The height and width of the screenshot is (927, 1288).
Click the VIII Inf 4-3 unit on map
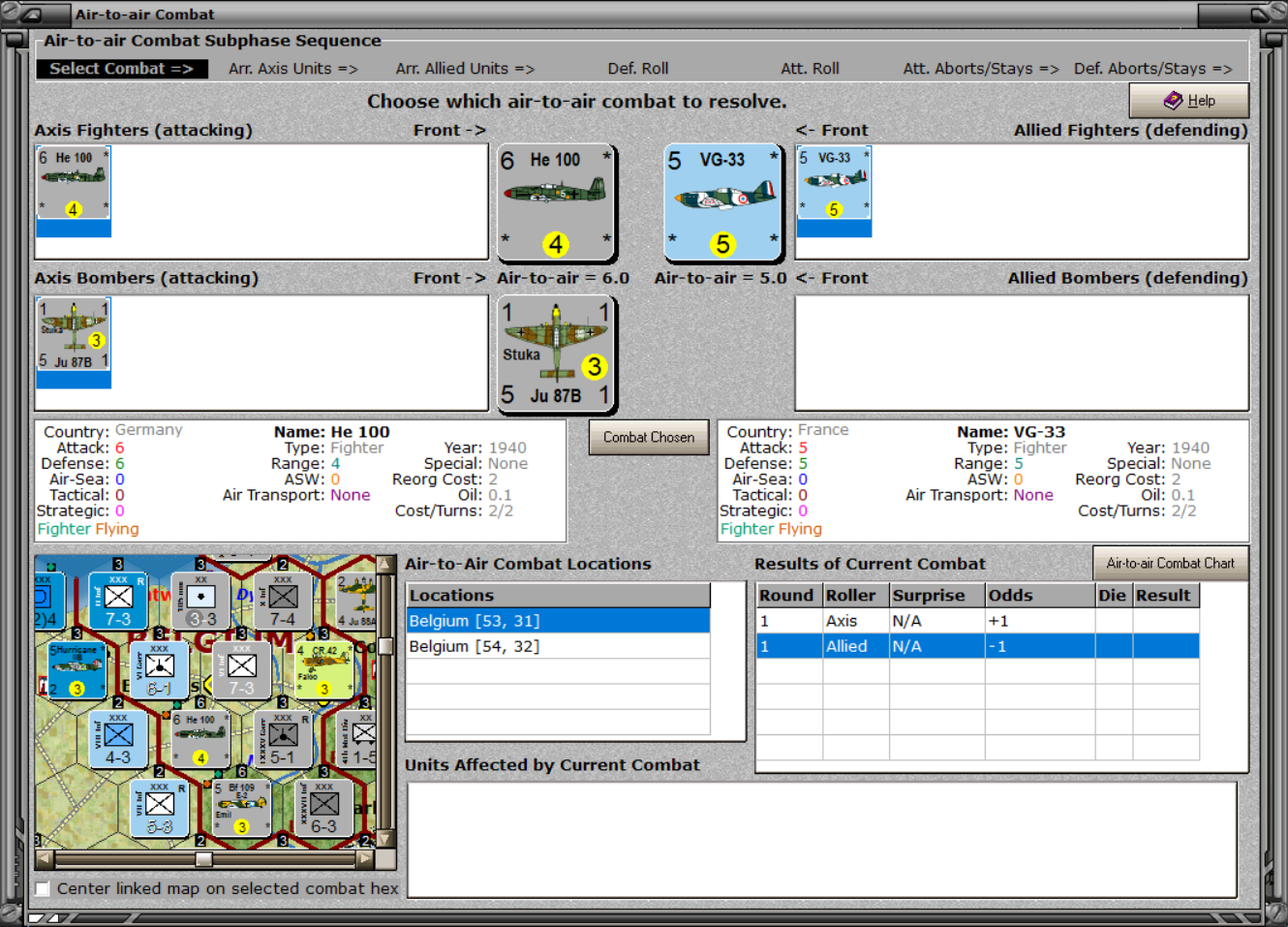[118, 739]
